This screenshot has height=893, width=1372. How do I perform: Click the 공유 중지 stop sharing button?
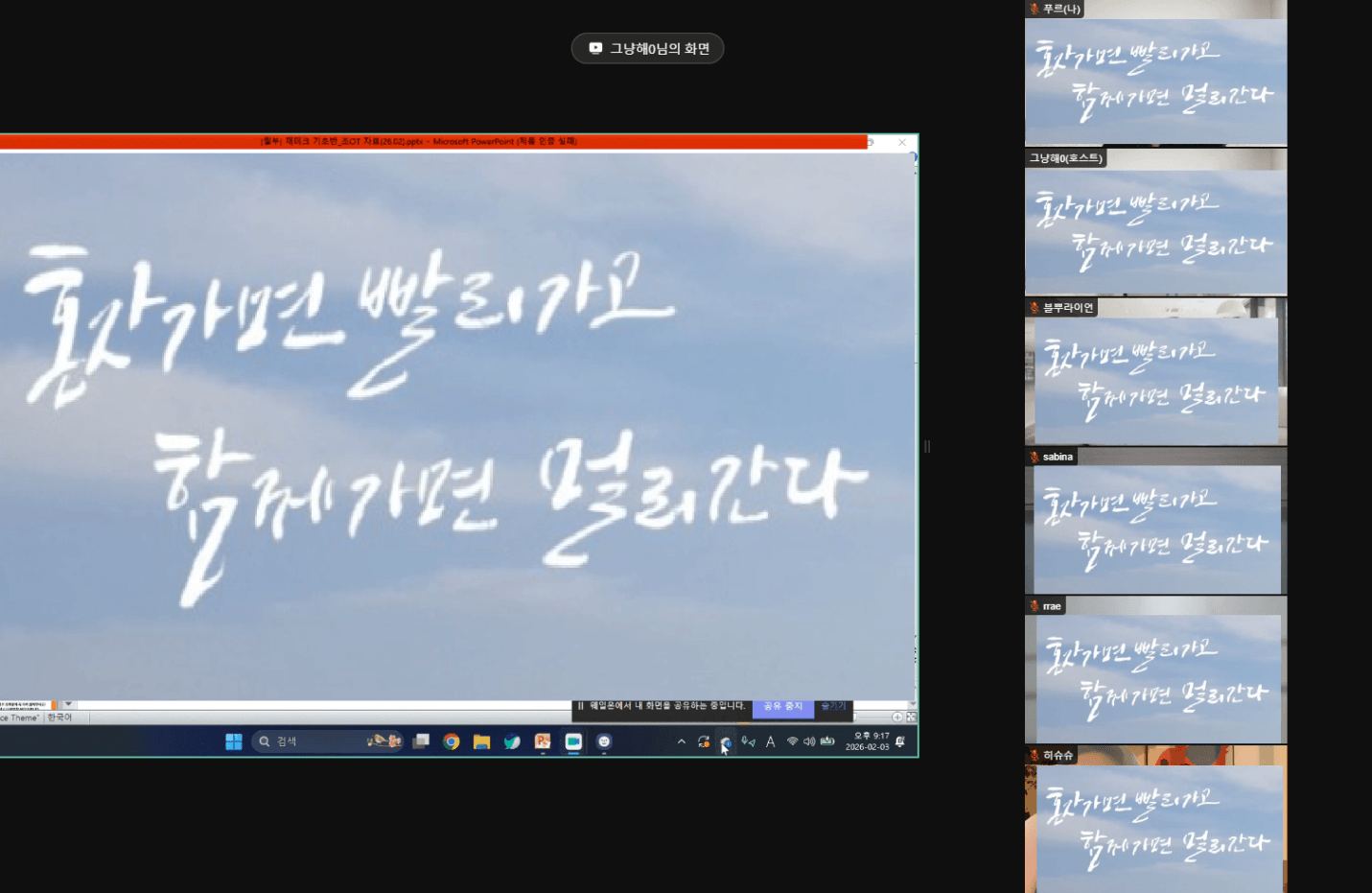coord(783,707)
